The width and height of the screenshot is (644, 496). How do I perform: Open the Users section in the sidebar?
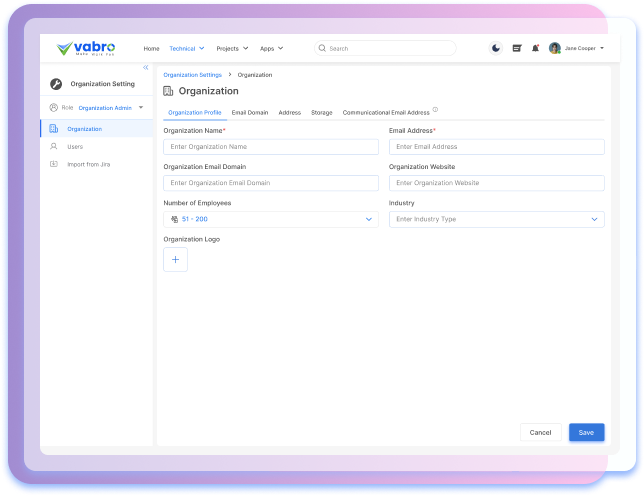(75, 146)
